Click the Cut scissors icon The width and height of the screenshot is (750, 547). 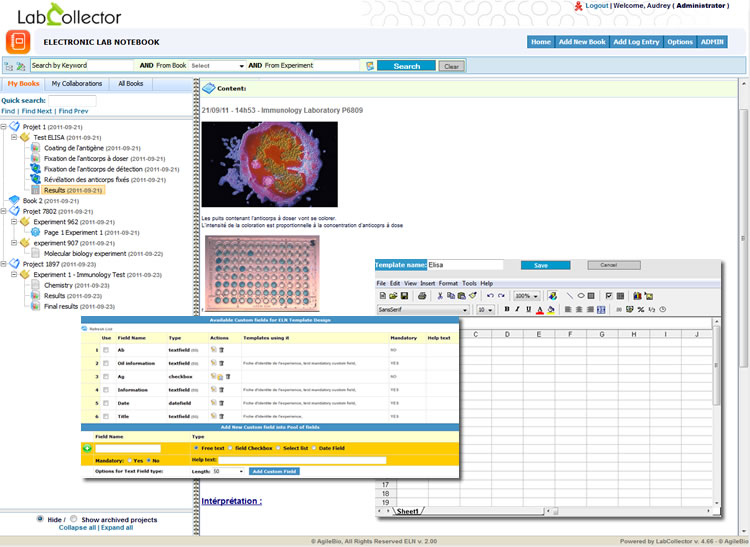click(x=440, y=296)
